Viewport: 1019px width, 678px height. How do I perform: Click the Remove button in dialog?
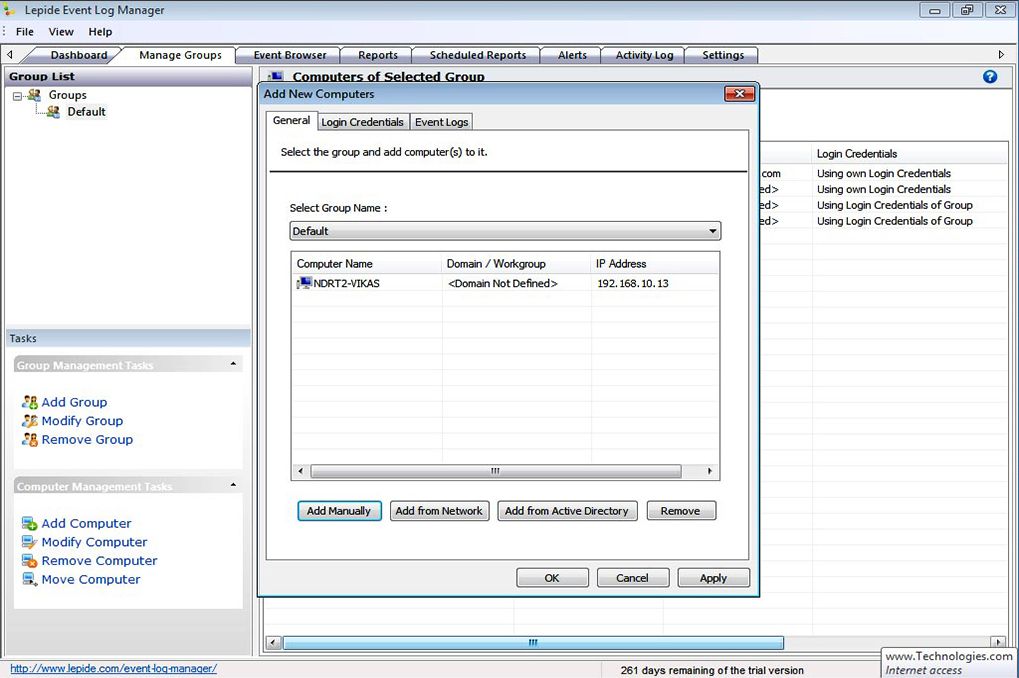pos(680,511)
